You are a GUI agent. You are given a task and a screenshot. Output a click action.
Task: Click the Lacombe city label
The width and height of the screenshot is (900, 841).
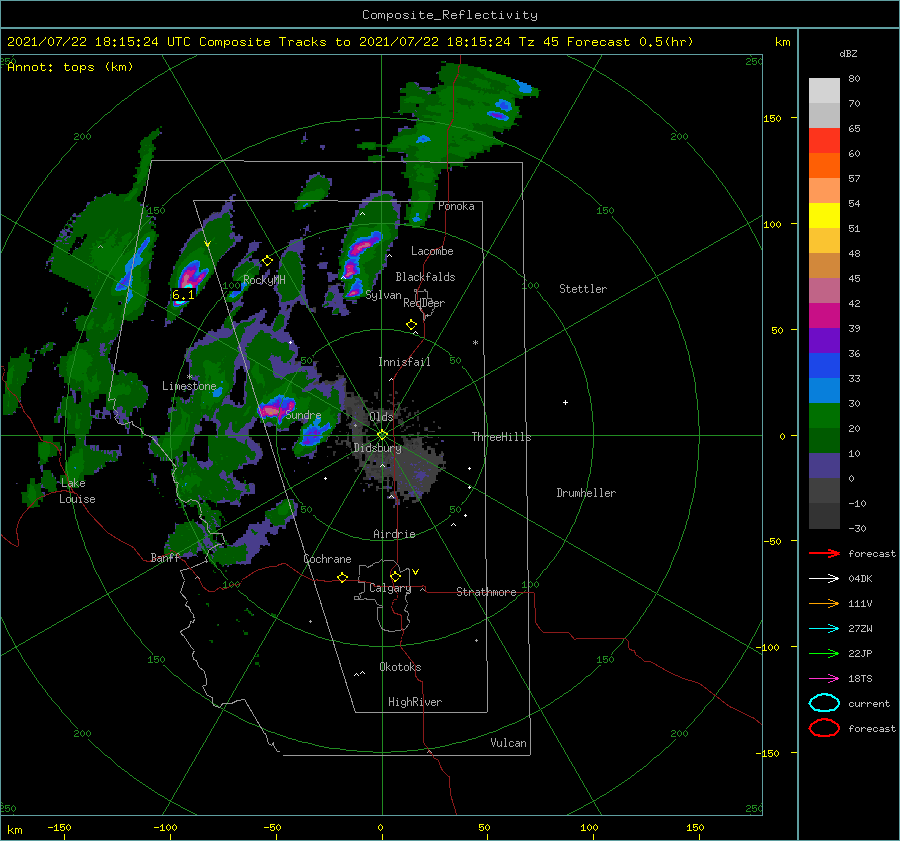(x=432, y=251)
